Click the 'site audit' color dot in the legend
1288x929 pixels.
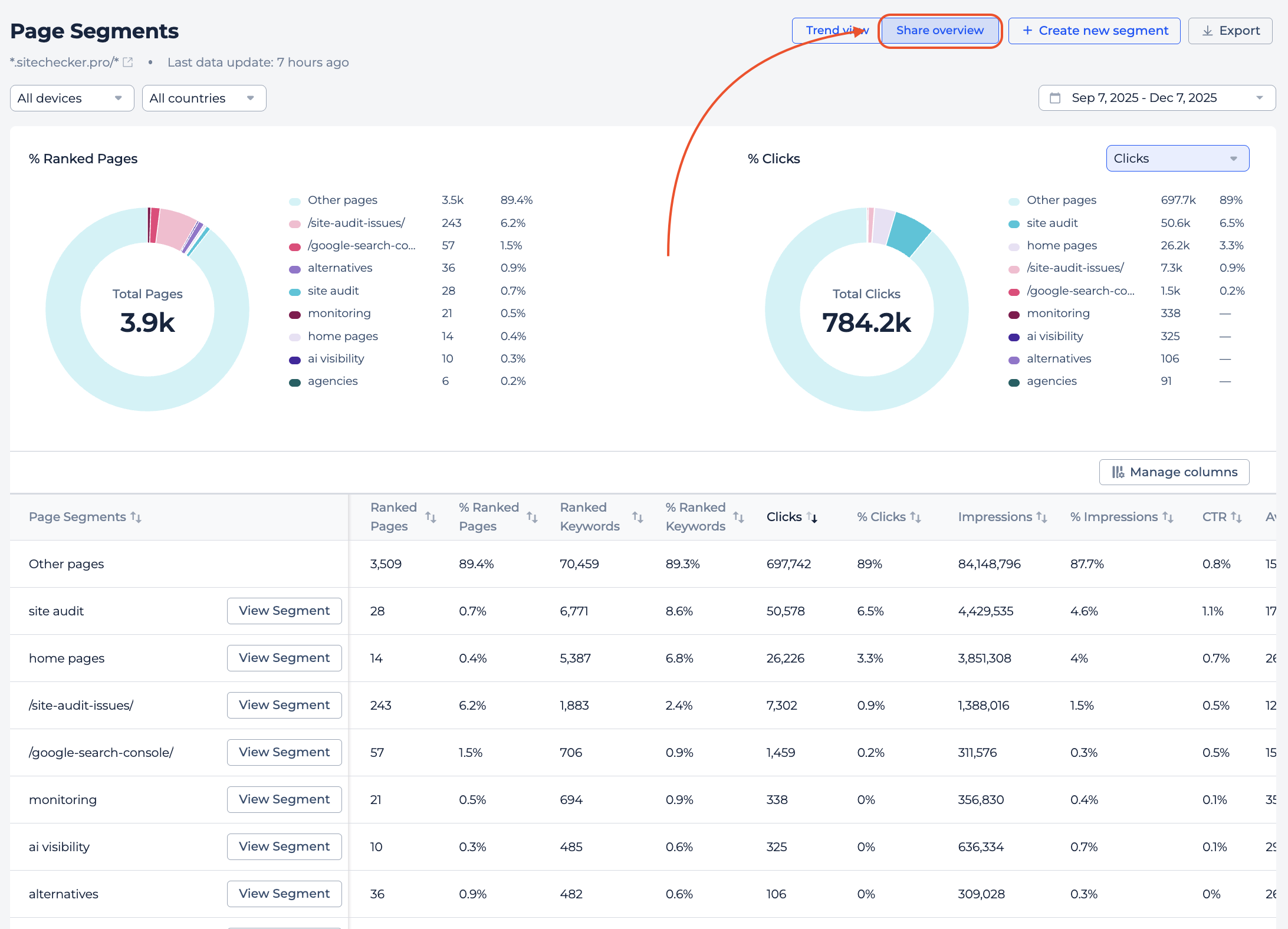(x=295, y=291)
